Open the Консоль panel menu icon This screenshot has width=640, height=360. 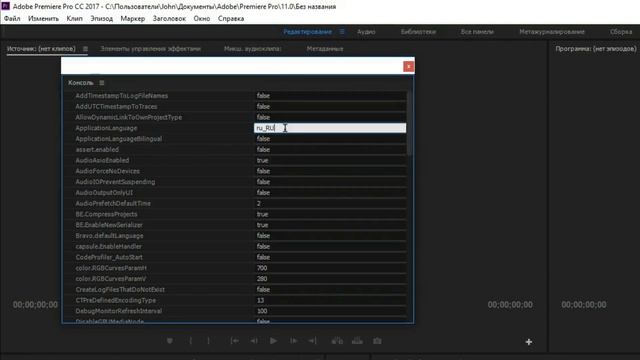(102, 83)
